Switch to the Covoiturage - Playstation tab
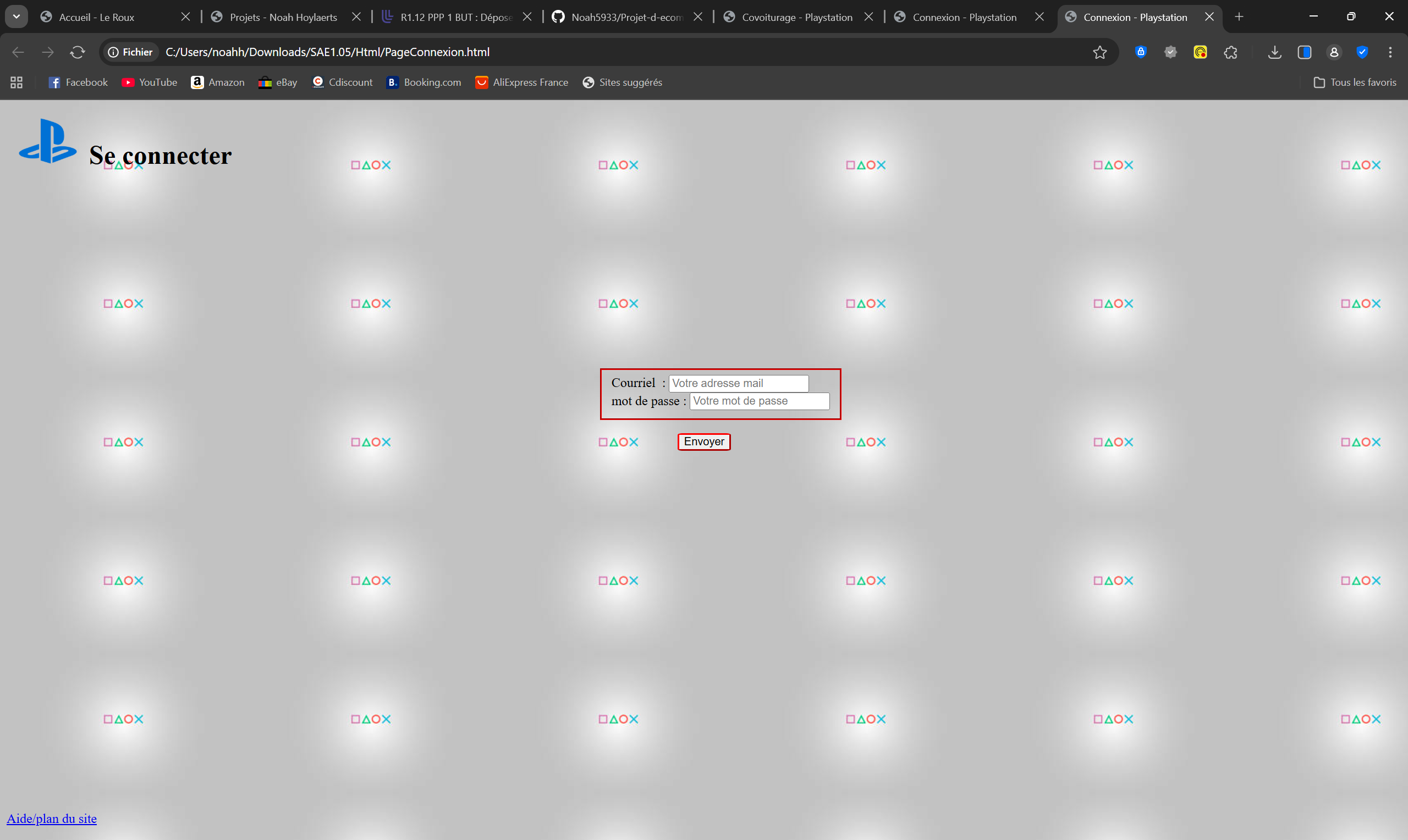The height and width of the screenshot is (840, 1408). (x=797, y=18)
